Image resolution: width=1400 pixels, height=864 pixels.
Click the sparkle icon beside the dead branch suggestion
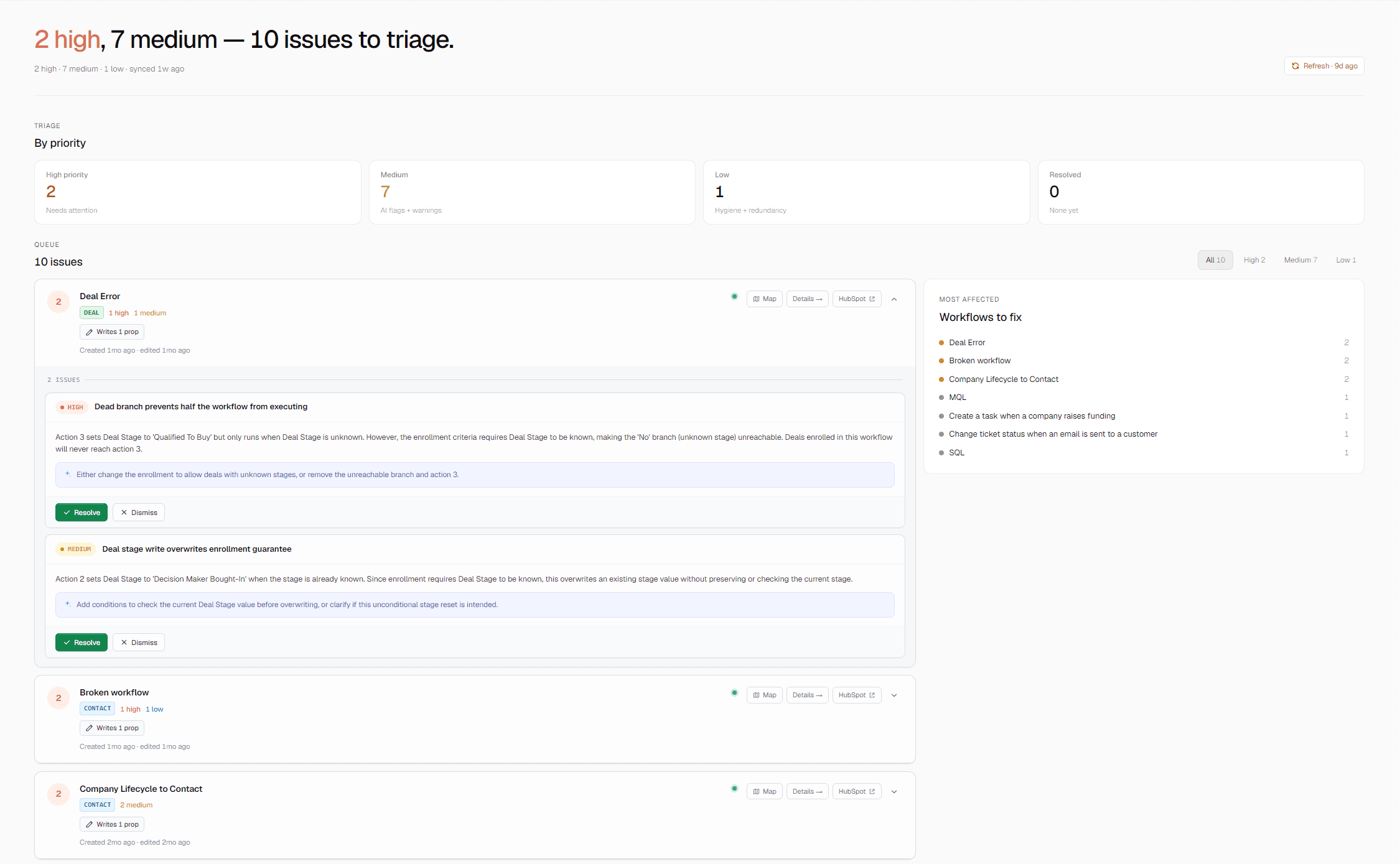68,474
